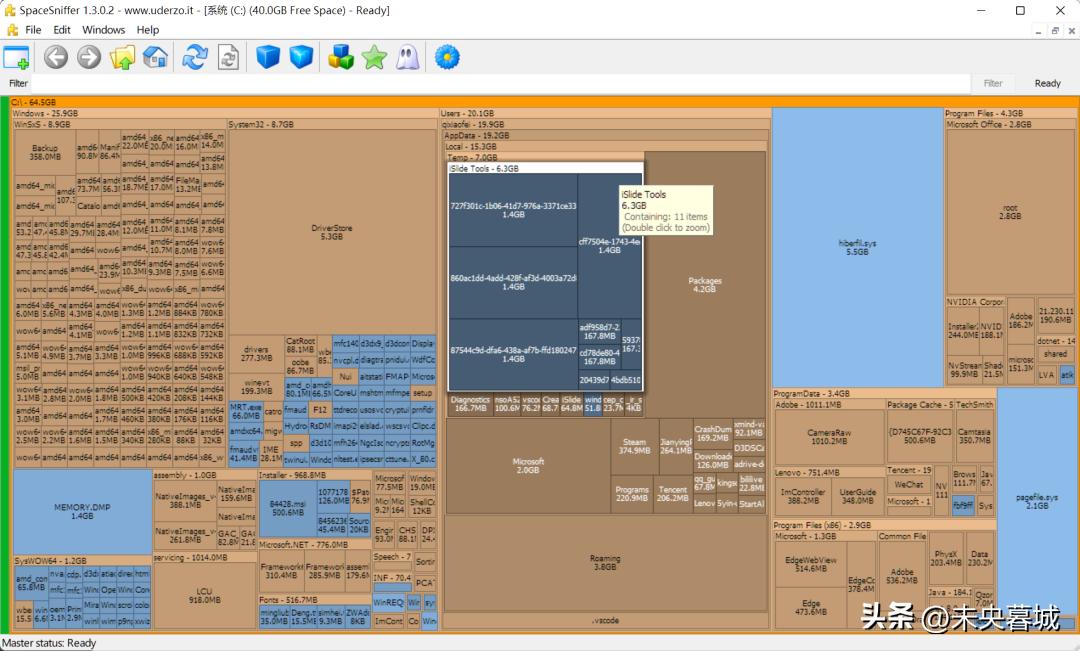Open the File menu

pos(33,30)
